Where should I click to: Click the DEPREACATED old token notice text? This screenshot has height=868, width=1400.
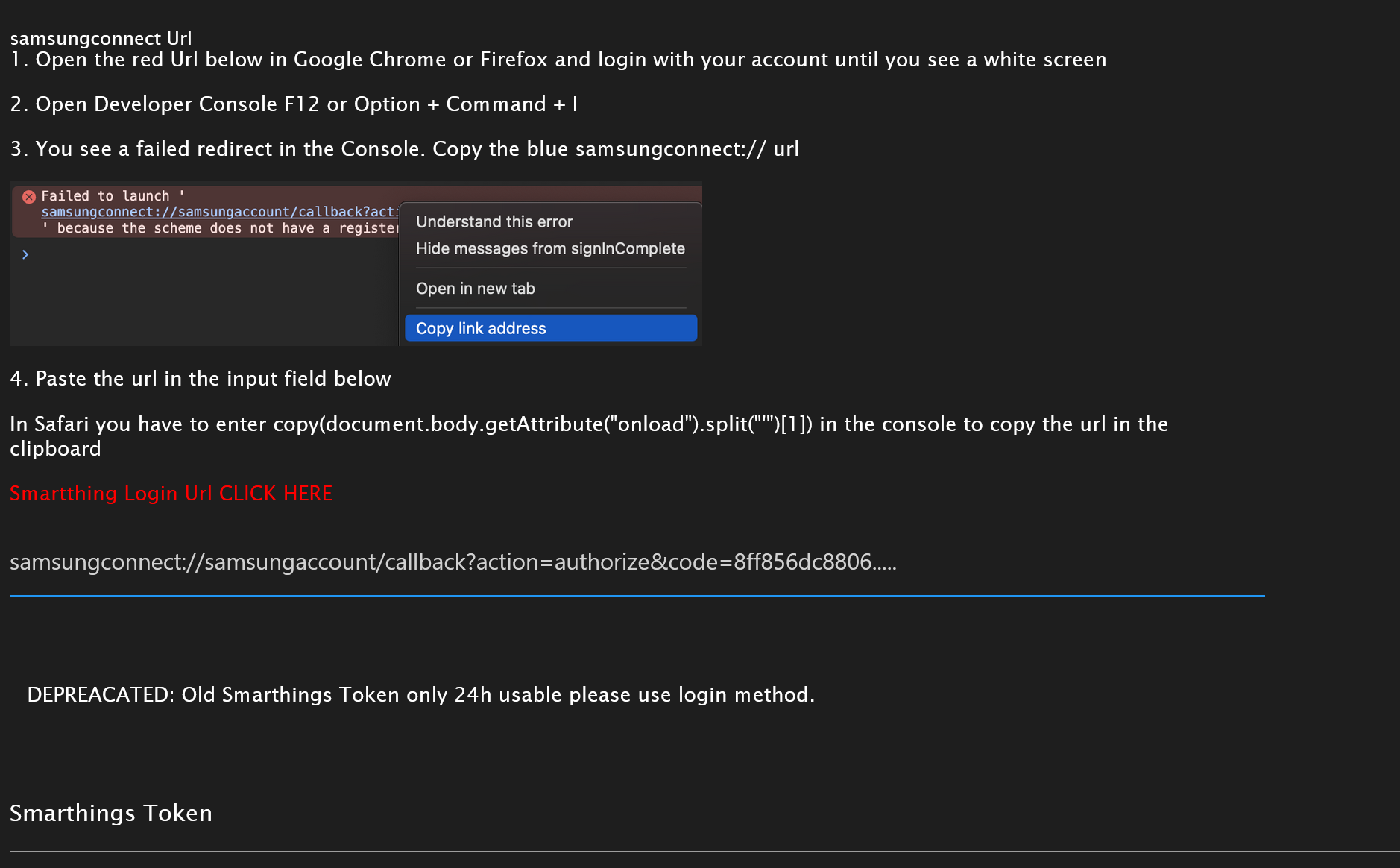pos(420,694)
